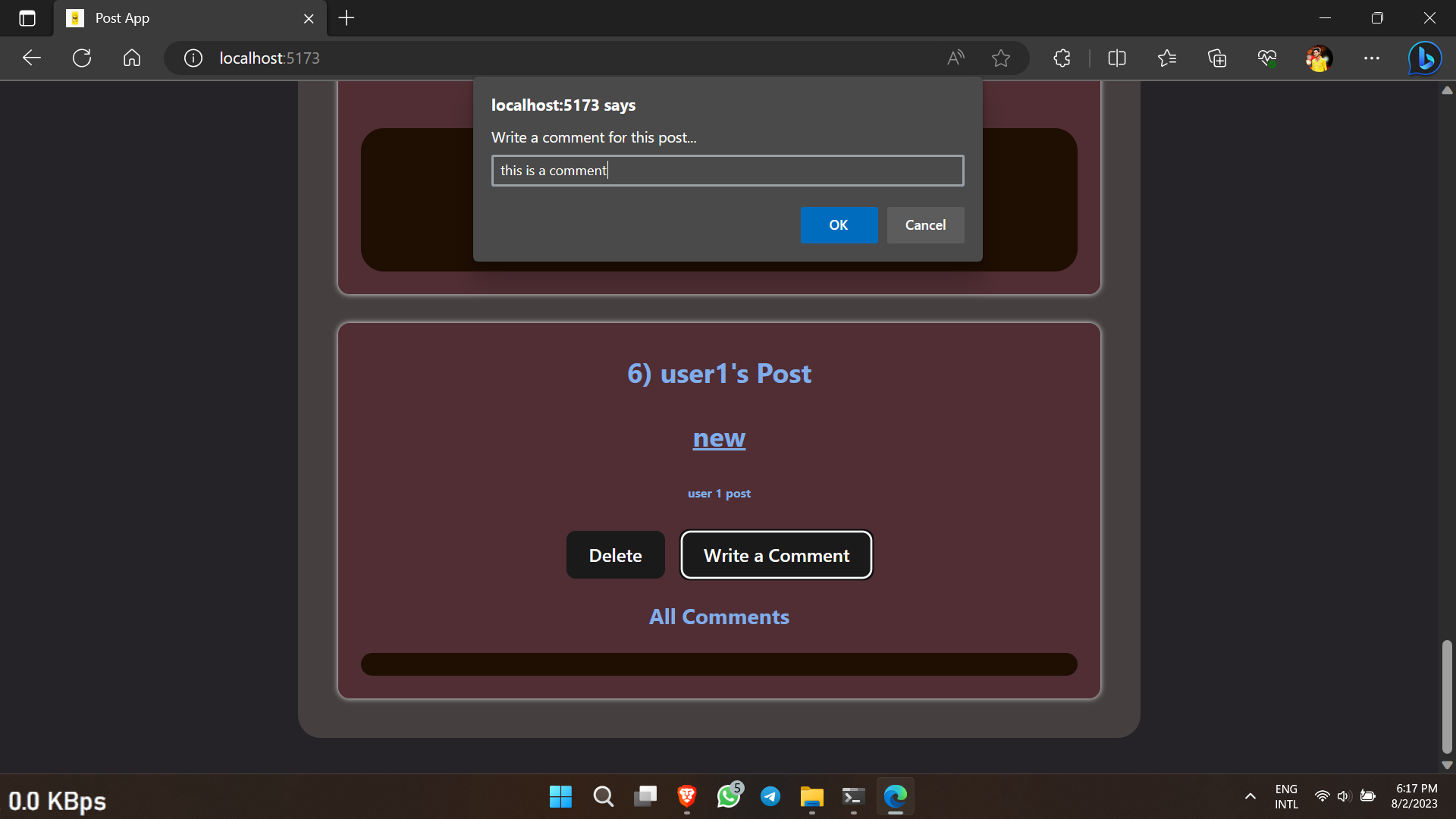Image resolution: width=1456 pixels, height=819 pixels.
Task: Open a new browser tab
Action: click(x=347, y=18)
